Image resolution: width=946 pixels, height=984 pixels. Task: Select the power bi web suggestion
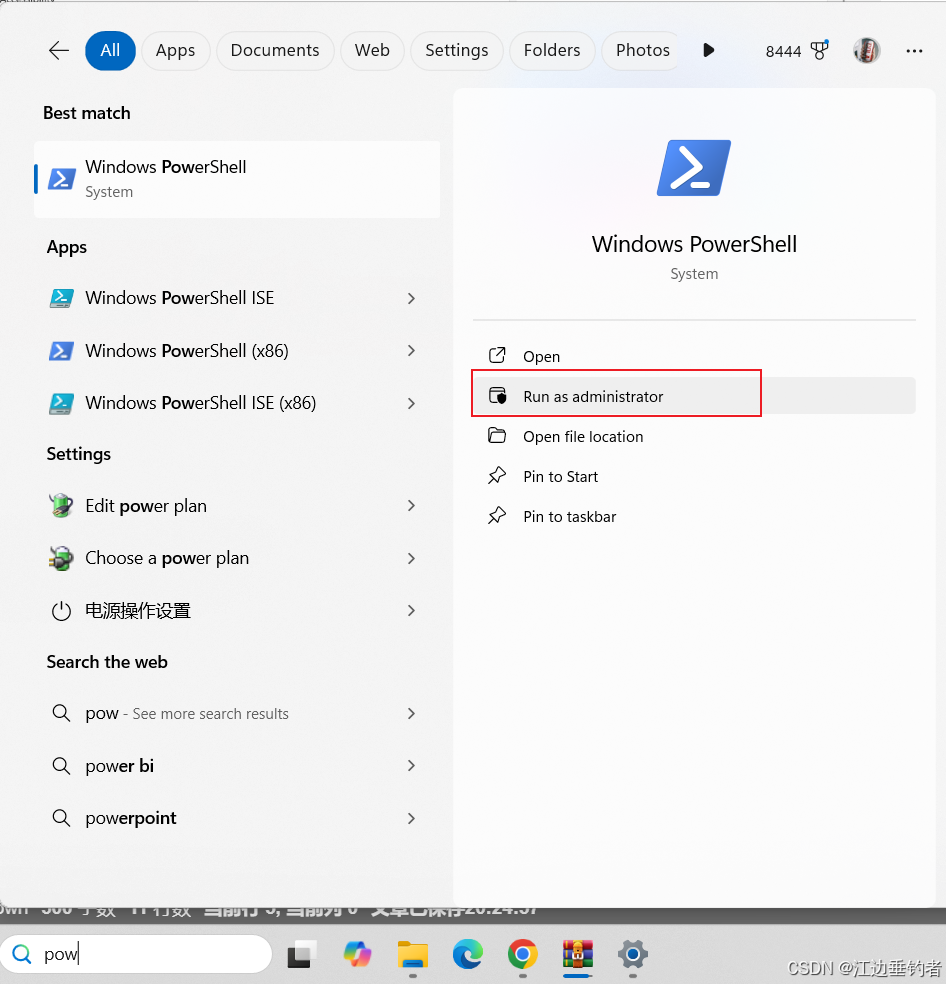point(237,766)
